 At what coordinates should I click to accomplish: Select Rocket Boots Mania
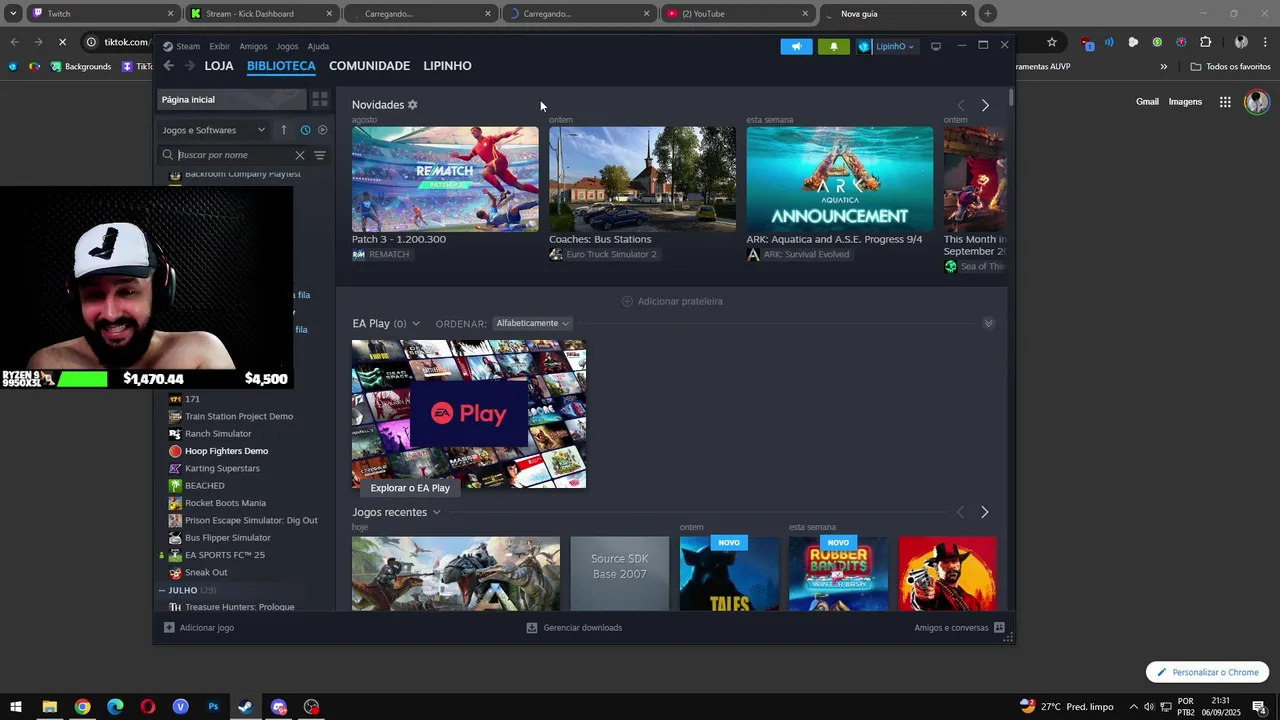tap(225, 503)
